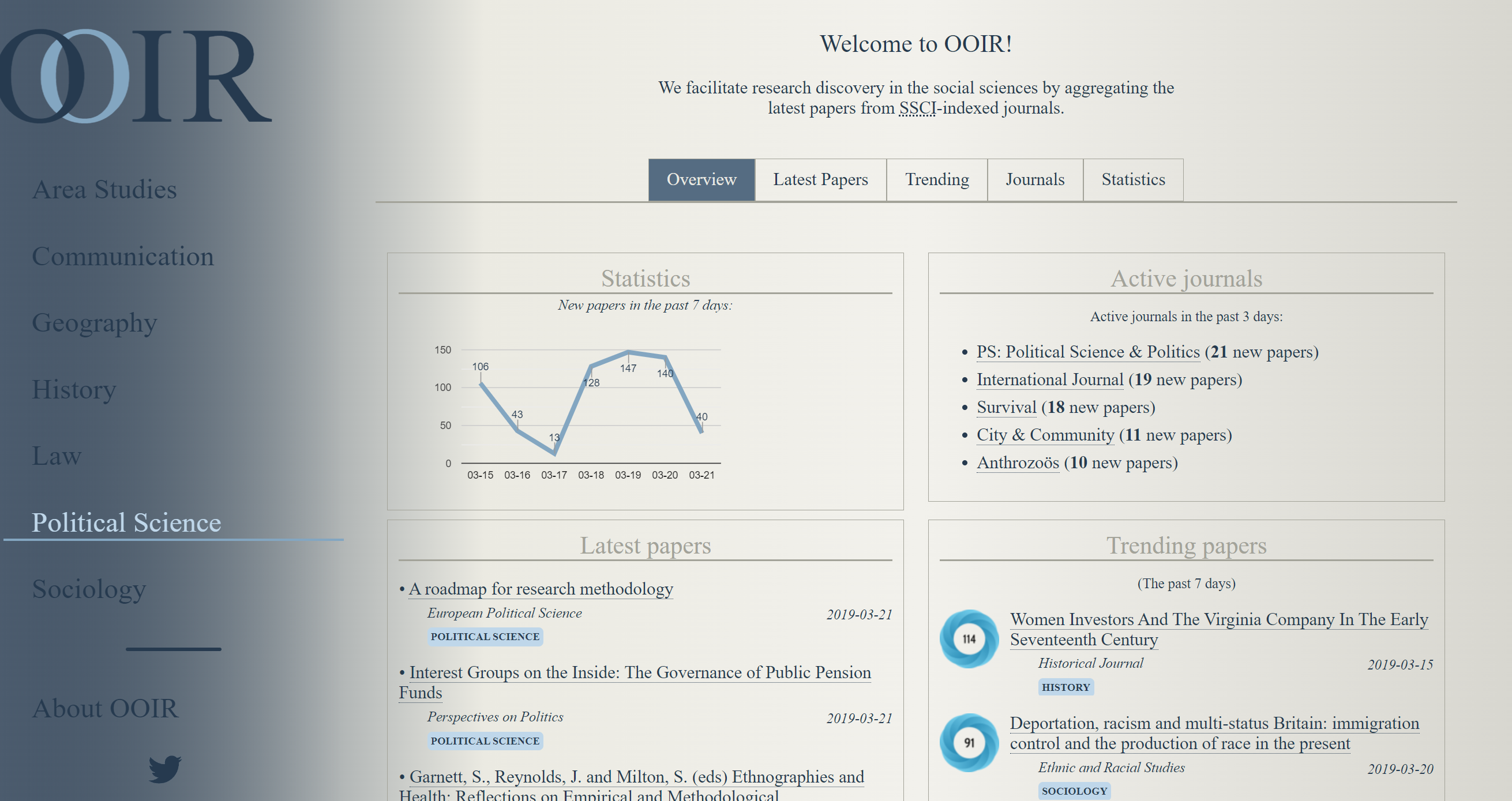Open the OOIR Twitter bird icon
The image size is (1512, 801).
point(165,769)
